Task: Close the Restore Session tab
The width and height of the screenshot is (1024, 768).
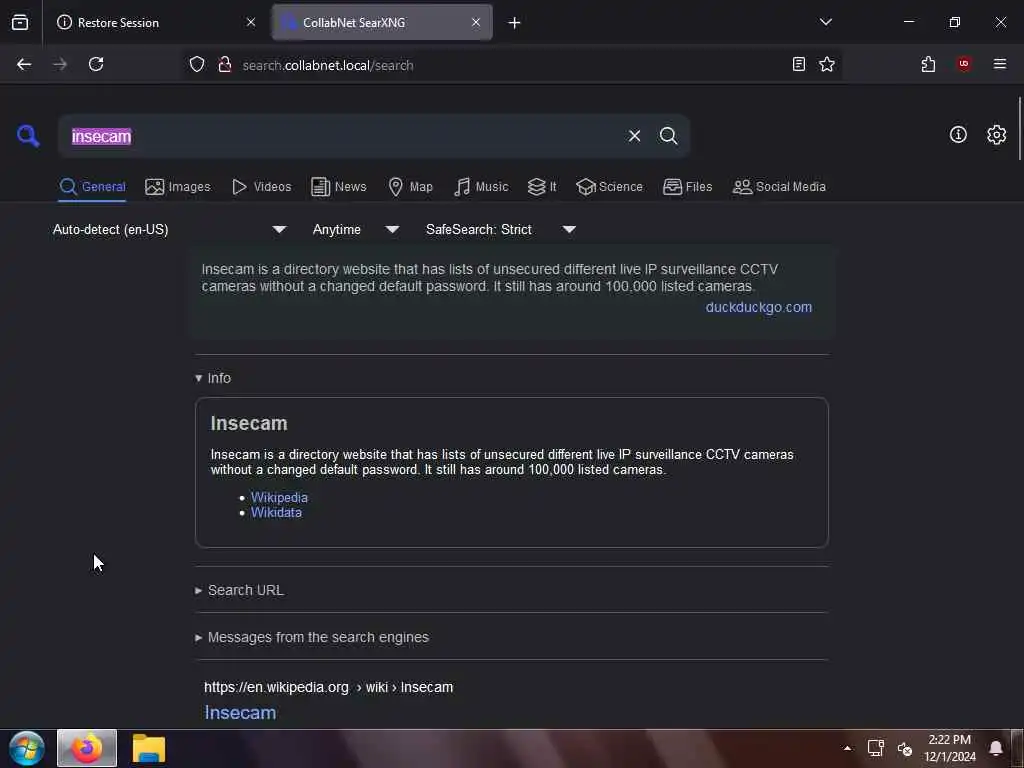Action: [251, 22]
